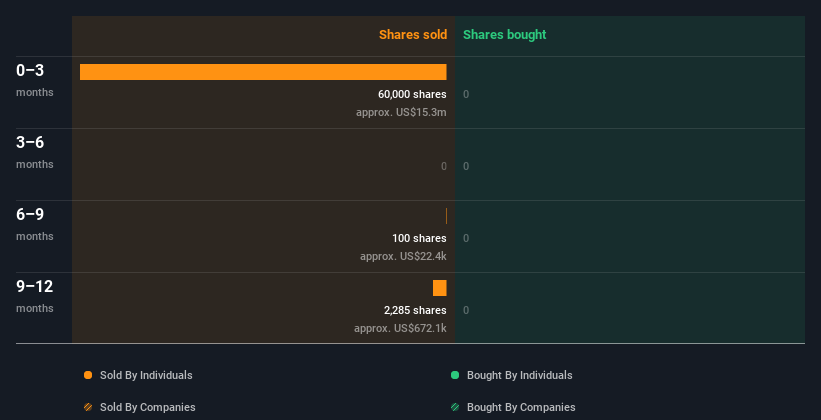
Task: Click the 0–3 months orange sold bar
Action: (x=263, y=72)
